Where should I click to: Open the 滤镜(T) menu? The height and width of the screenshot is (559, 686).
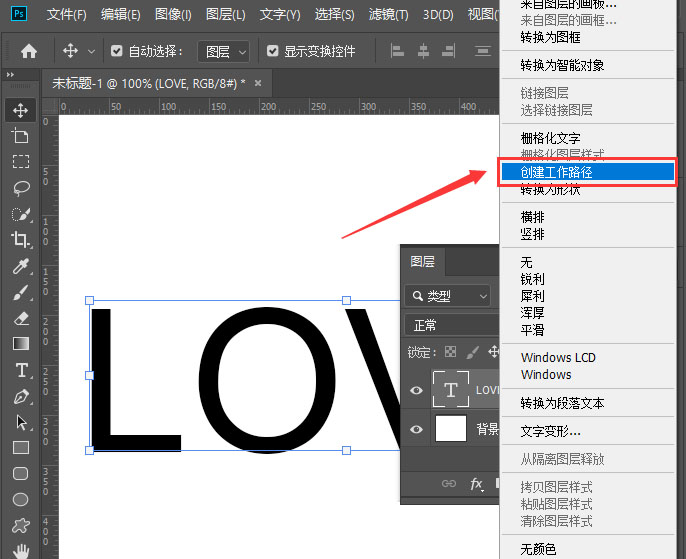click(x=387, y=15)
